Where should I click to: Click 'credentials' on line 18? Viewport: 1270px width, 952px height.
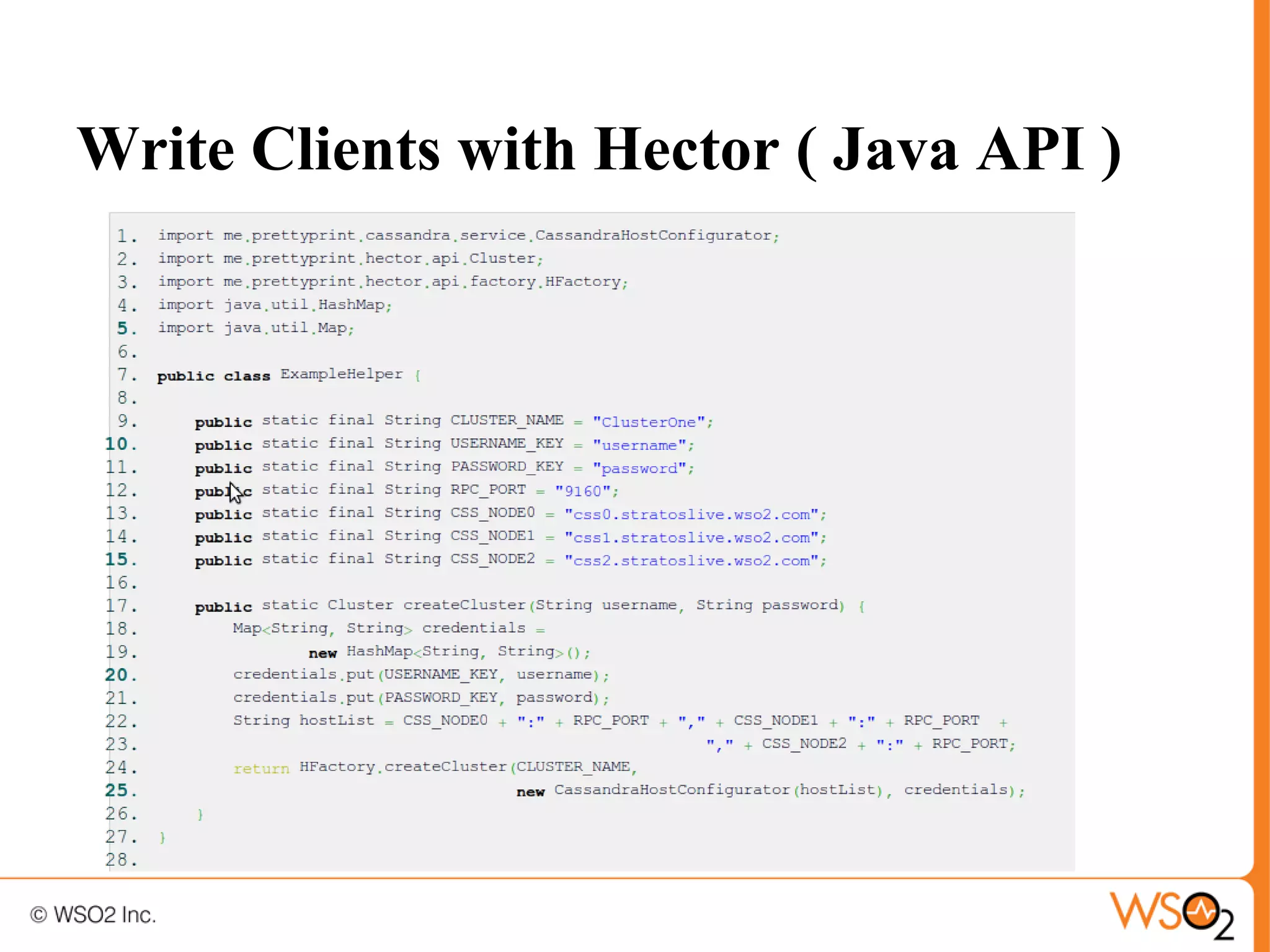pos(474,628)
